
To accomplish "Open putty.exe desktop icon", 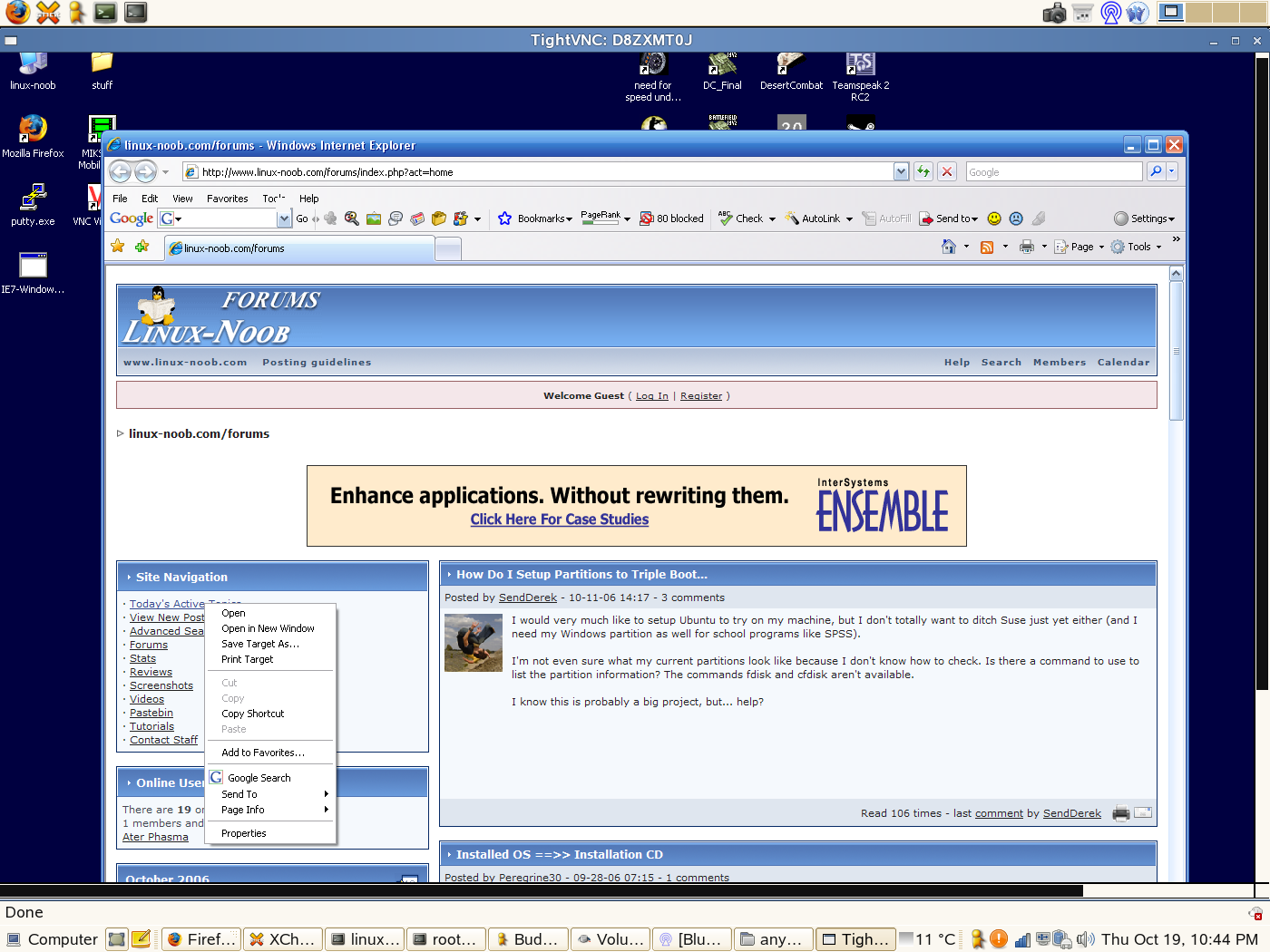I will coord(33,204).
